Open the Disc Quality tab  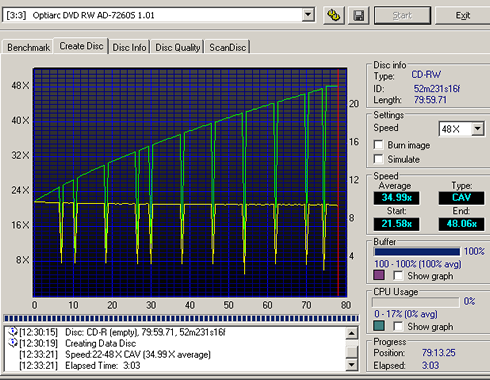click(177, 47)
